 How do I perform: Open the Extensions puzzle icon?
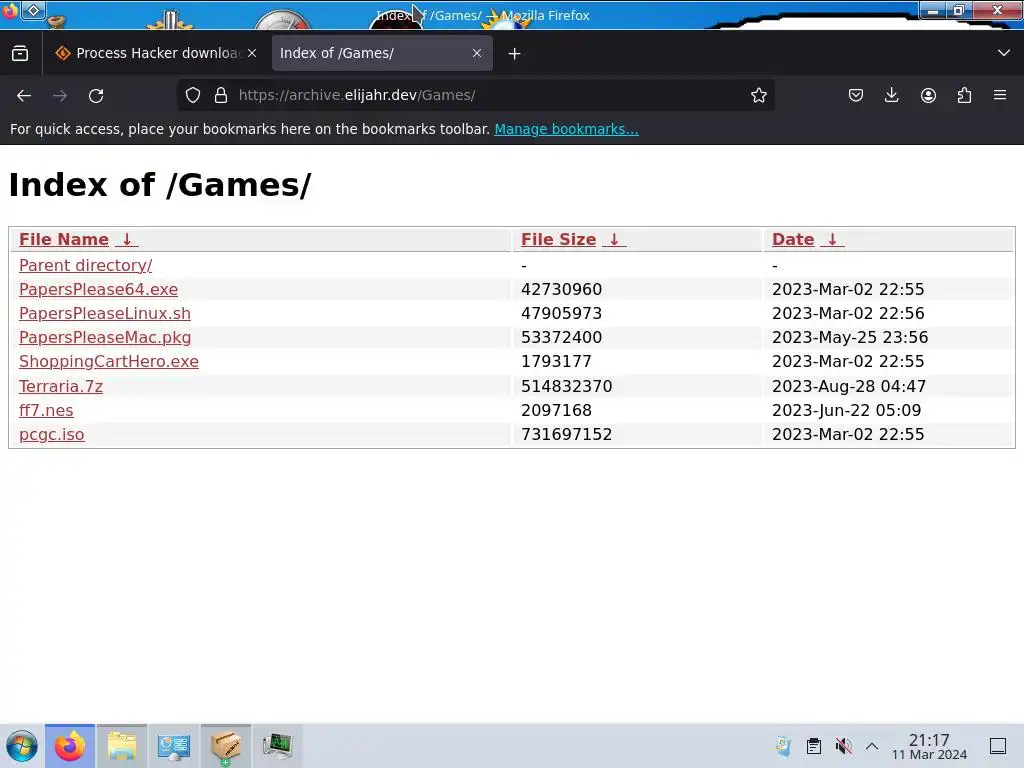[x=964, y=95]
